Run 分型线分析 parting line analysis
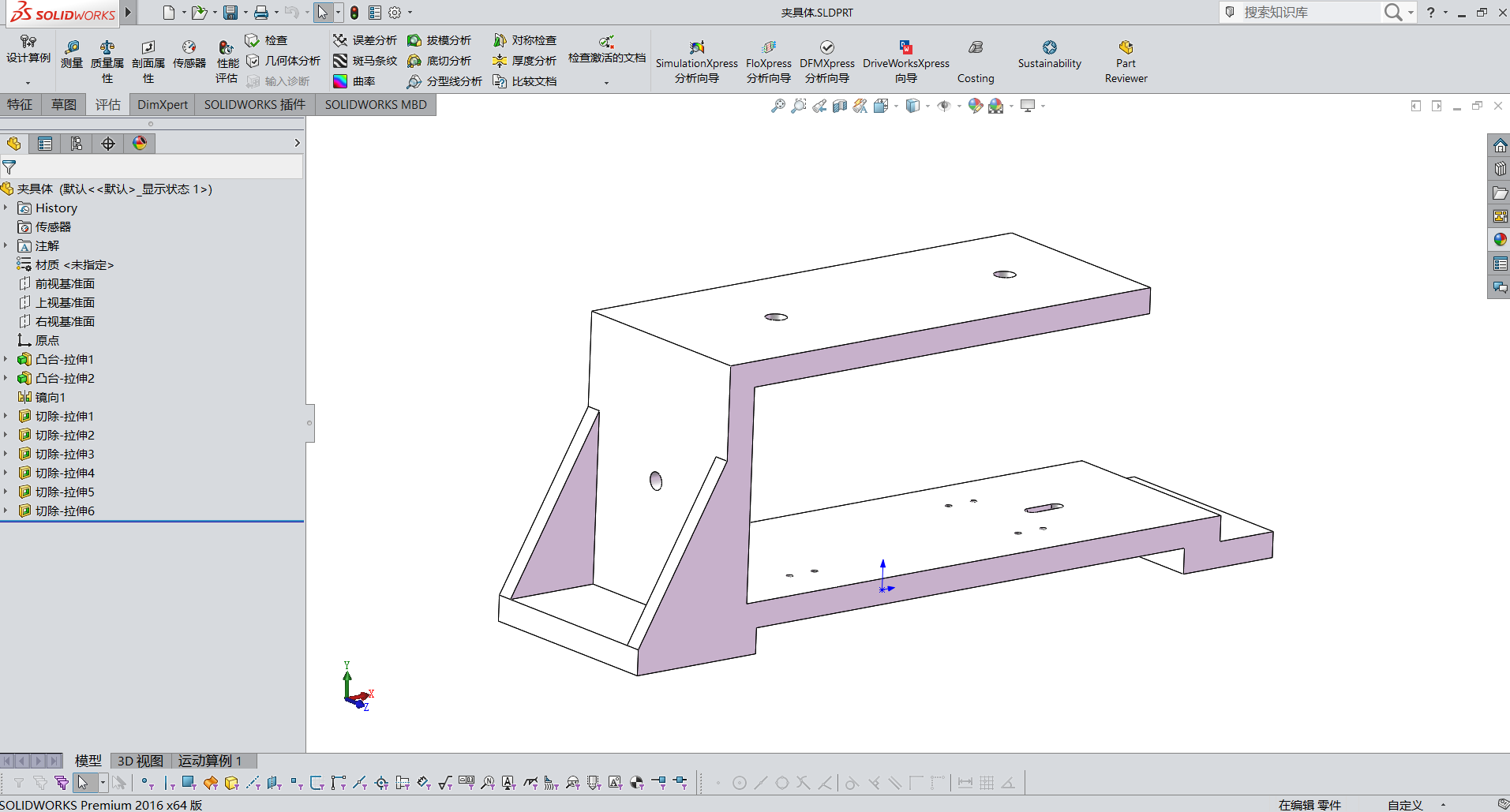 pyautogui.click(x=444, y=81)
